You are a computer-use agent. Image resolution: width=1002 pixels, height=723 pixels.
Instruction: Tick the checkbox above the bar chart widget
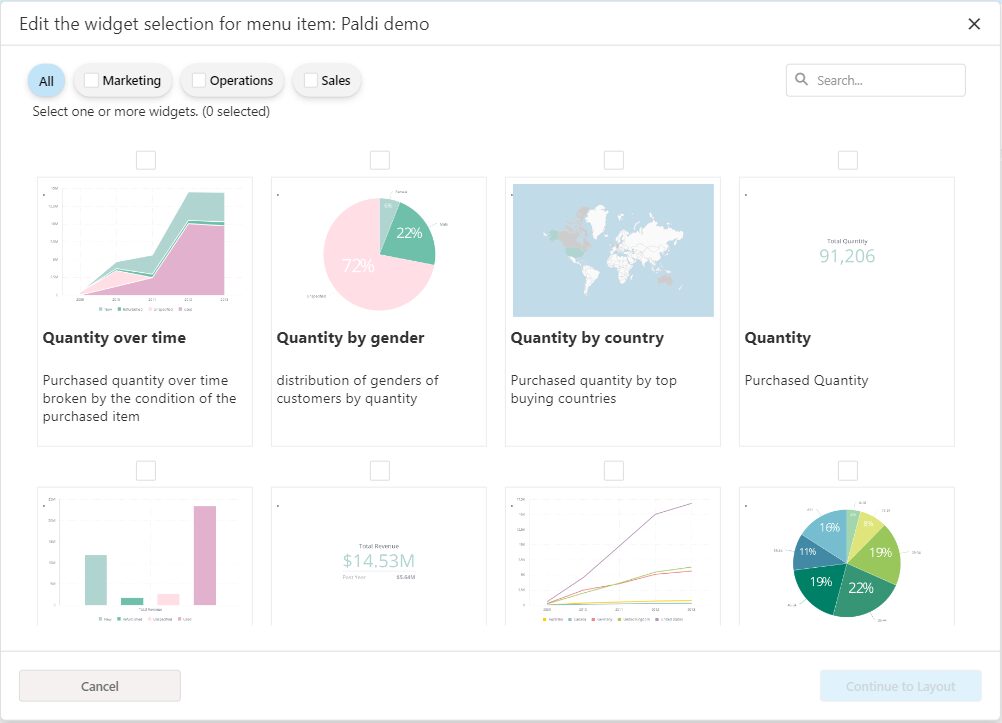144,469
